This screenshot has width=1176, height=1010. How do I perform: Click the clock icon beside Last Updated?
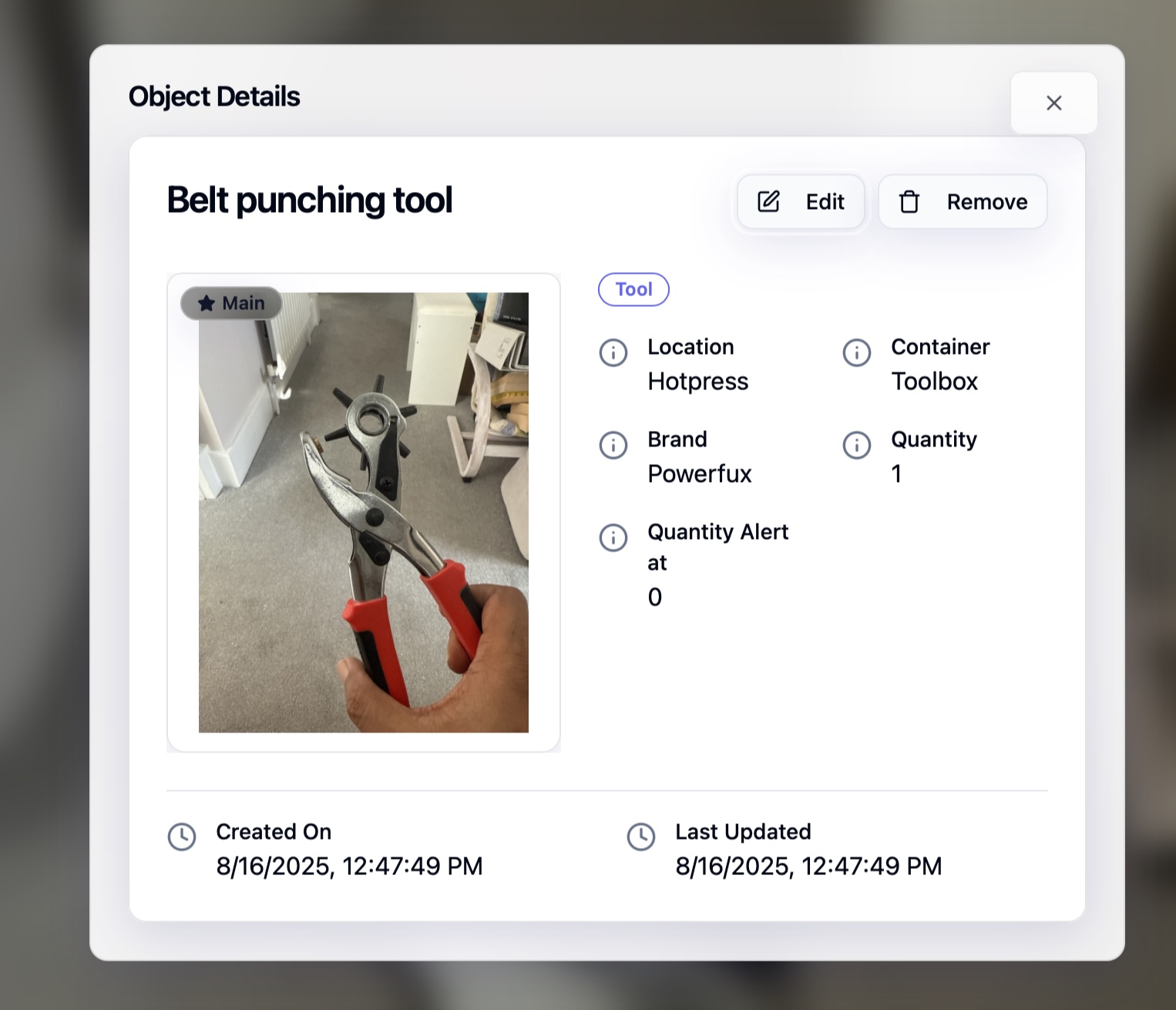[641, 837]
